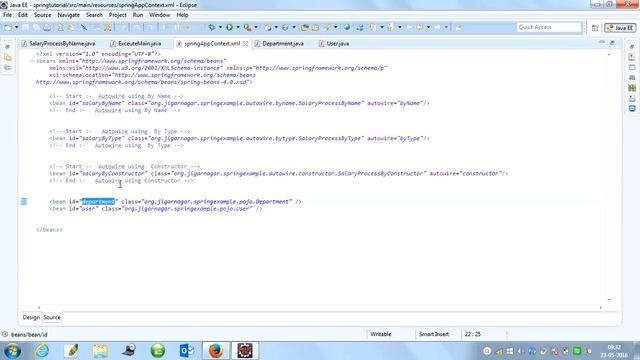640x360 pixels.
Task: Click the vertical scrollbar down arrow
Action: pyautogui.click(x=609, y=300)
